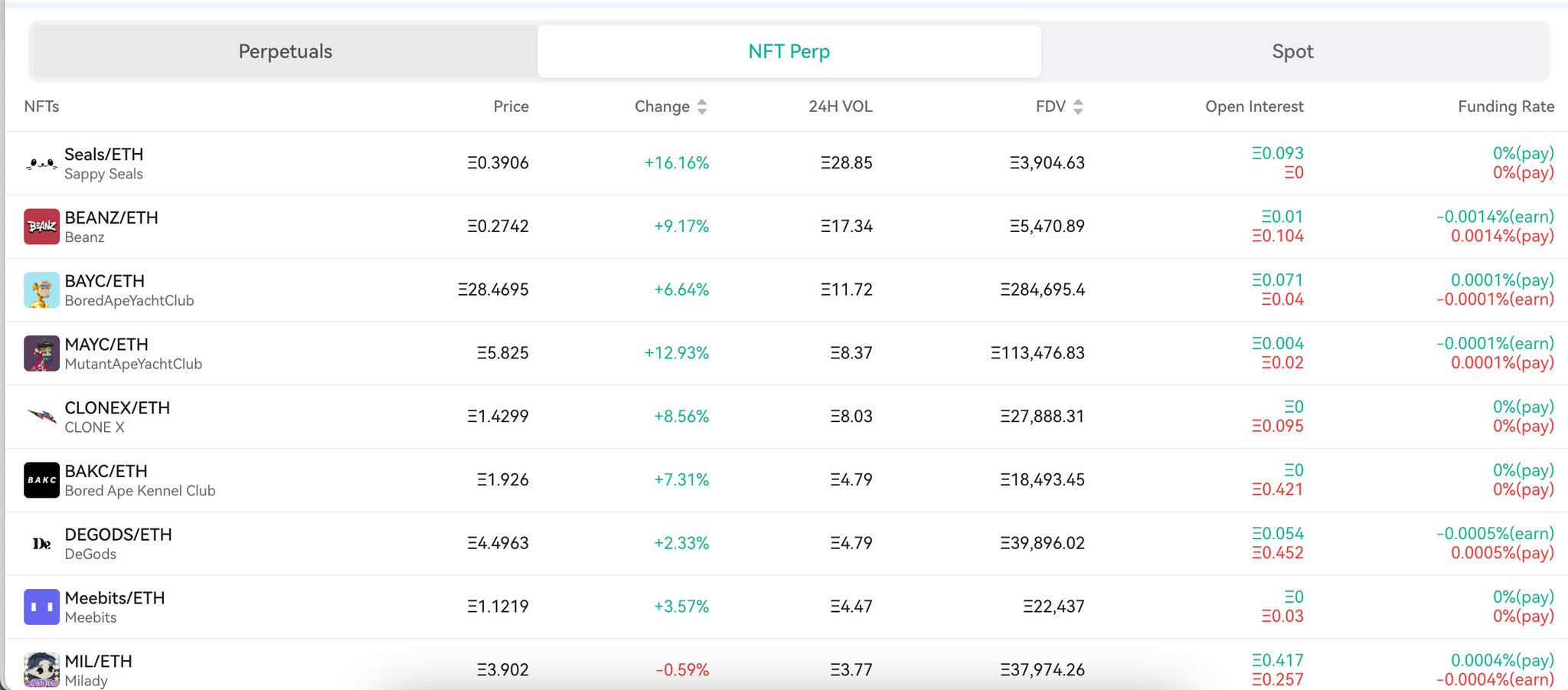The image size is (1568, 690).
Task: Open the Spot tab
Action: pyautogui.click(x=1293, y=51)
